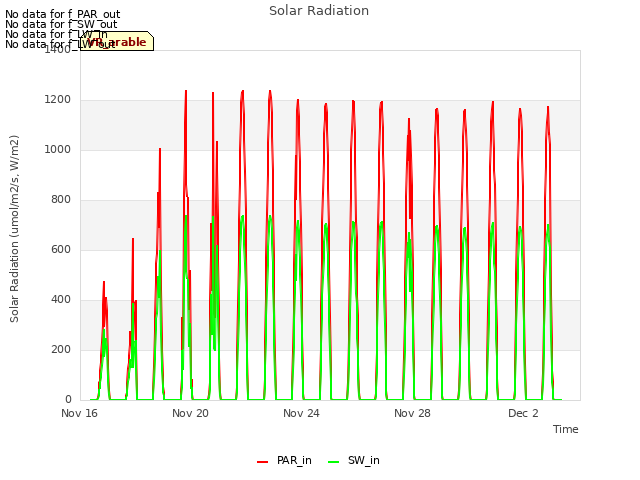Click the Nov 16 x-axis tick label

[80, 413]
